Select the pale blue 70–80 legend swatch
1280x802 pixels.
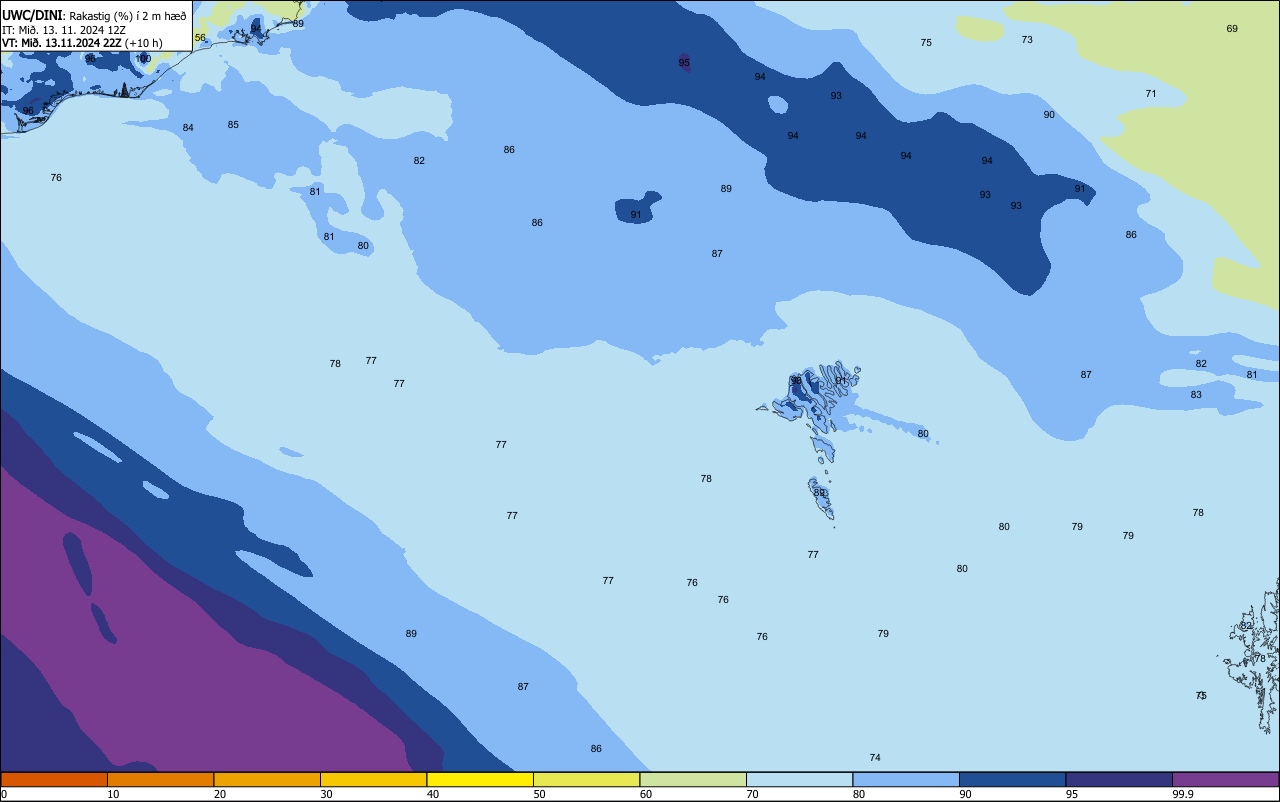799,779
